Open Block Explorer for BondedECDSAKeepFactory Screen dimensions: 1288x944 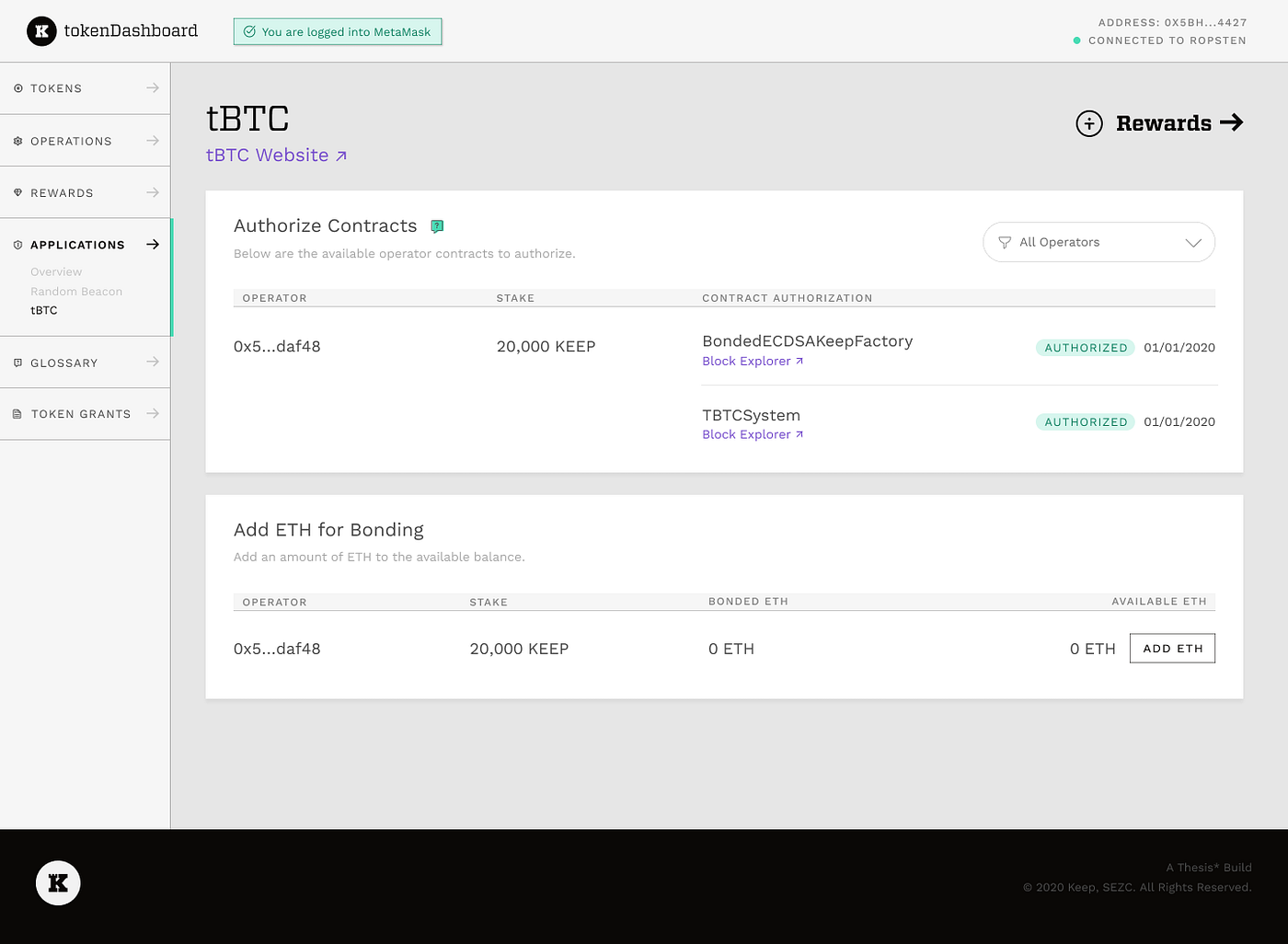[753, 361]
